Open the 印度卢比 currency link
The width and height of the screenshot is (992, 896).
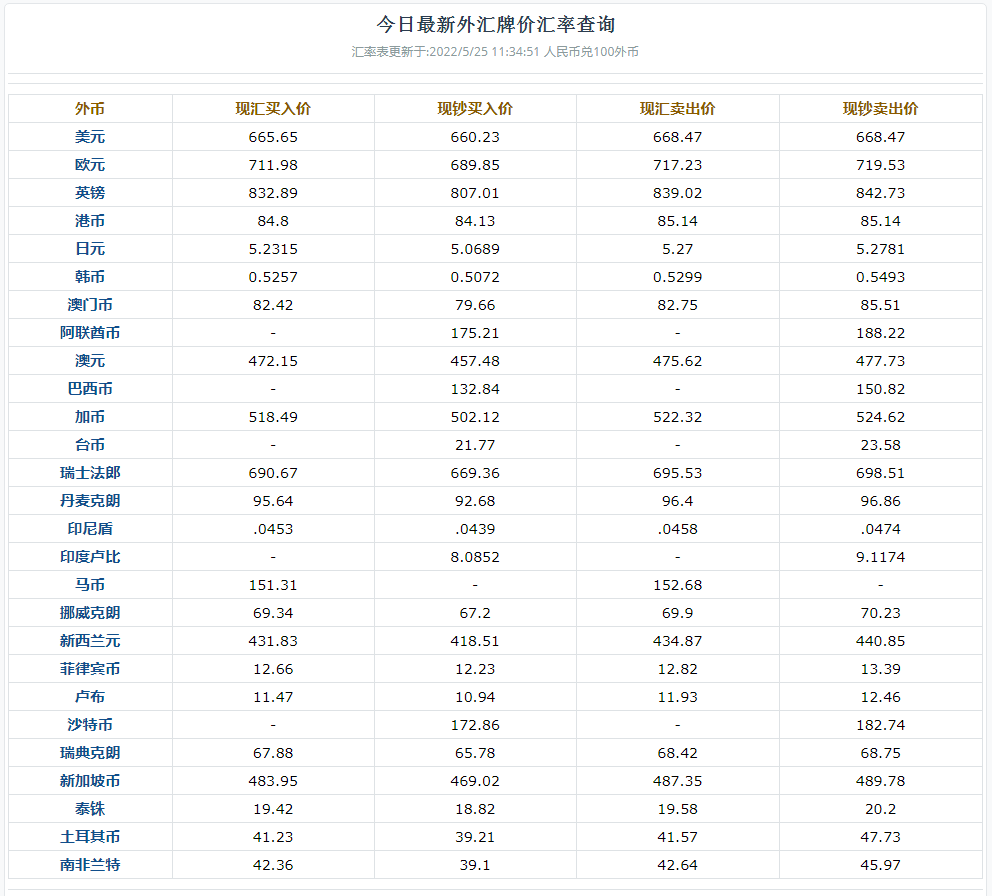pyautogui.click(x=90, y=557)
